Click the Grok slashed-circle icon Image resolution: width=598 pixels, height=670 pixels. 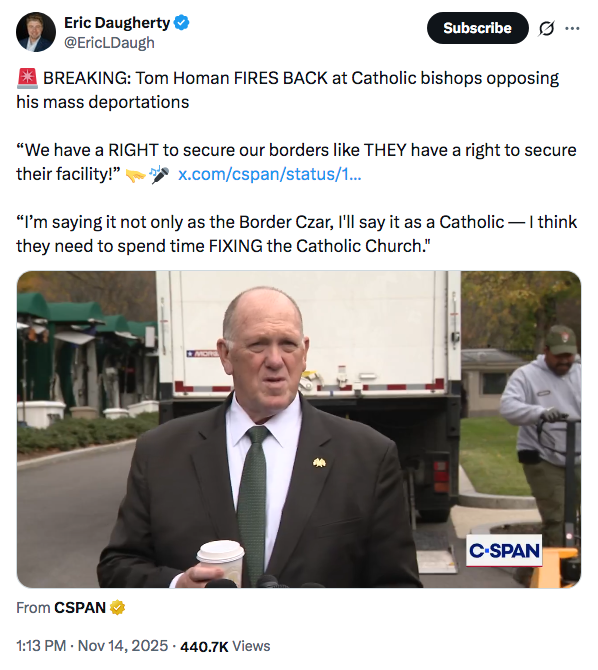coord(546,28)
